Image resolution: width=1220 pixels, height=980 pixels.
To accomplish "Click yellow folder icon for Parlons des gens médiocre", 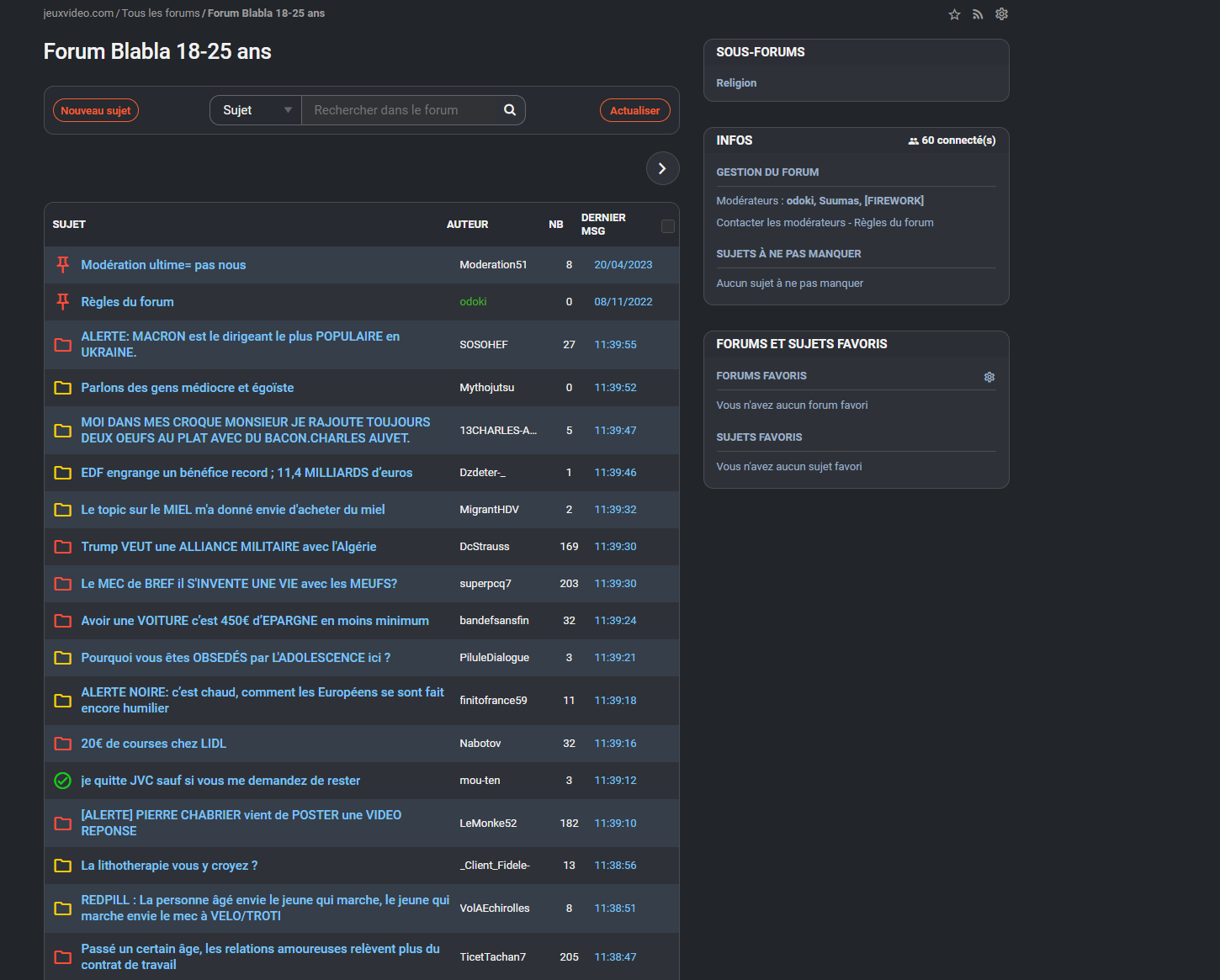I will coord(62,388).
